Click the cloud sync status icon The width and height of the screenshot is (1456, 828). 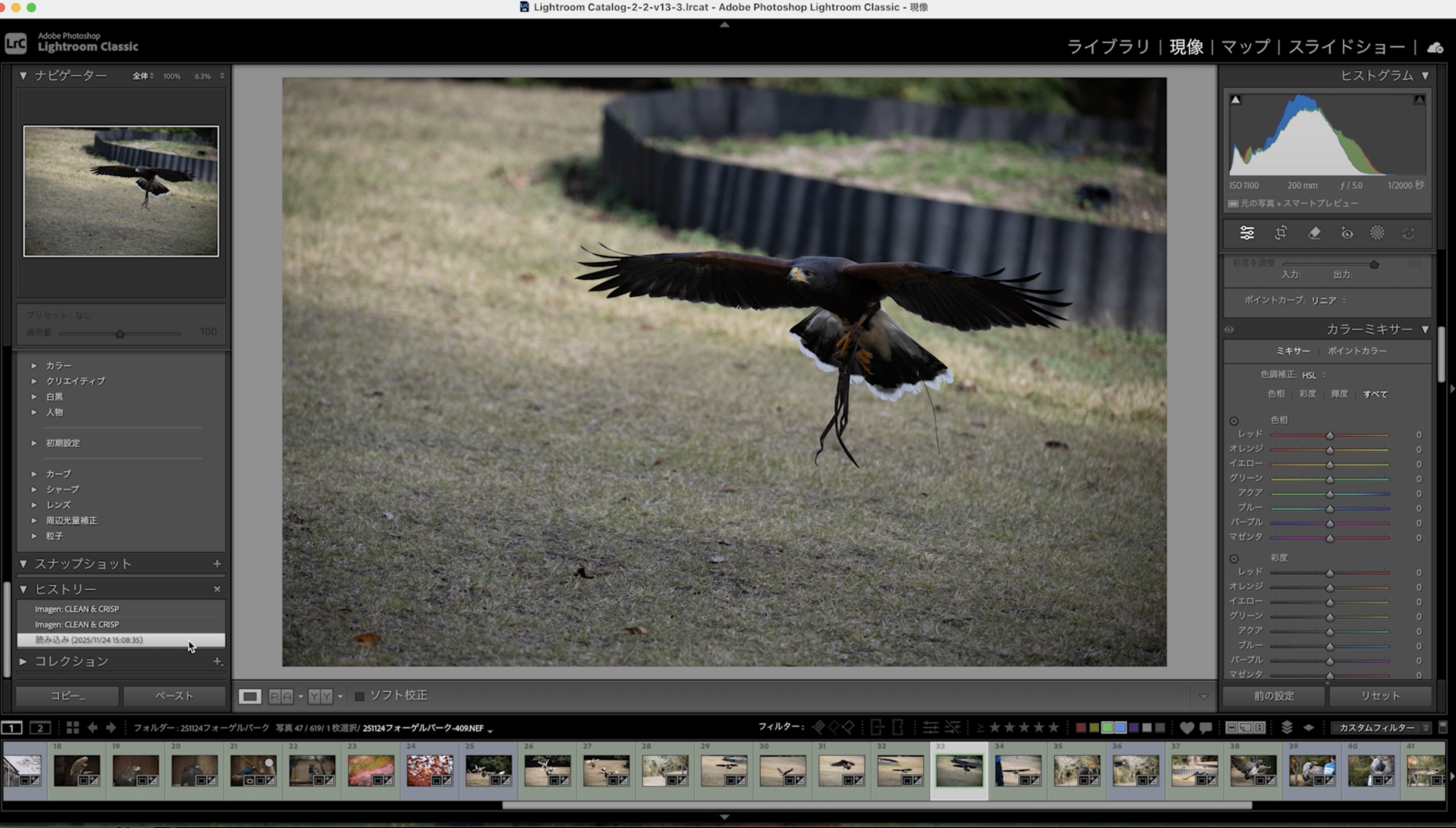(1434, 48)
